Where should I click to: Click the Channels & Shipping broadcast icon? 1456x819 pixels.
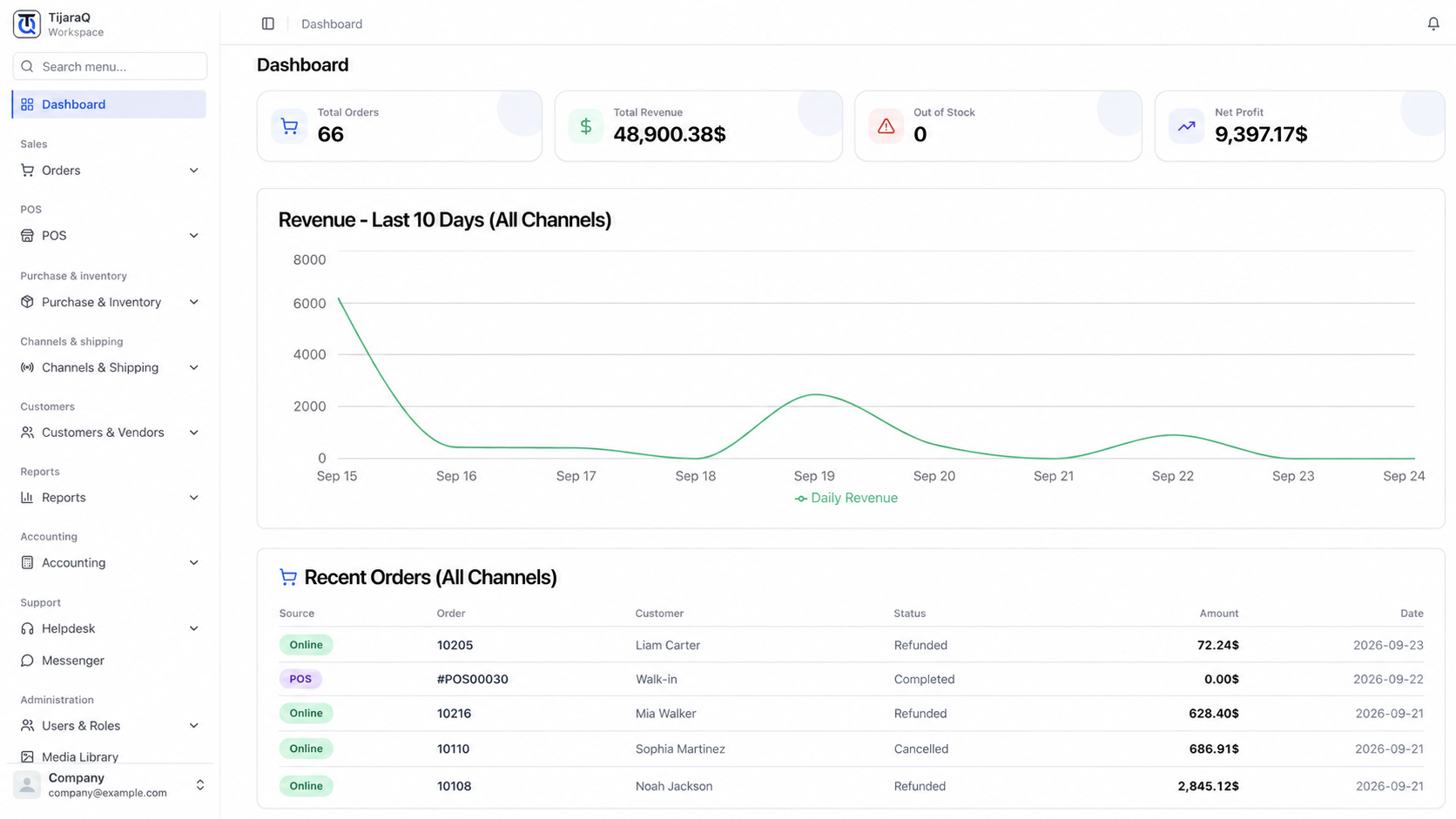click(27, 367)
